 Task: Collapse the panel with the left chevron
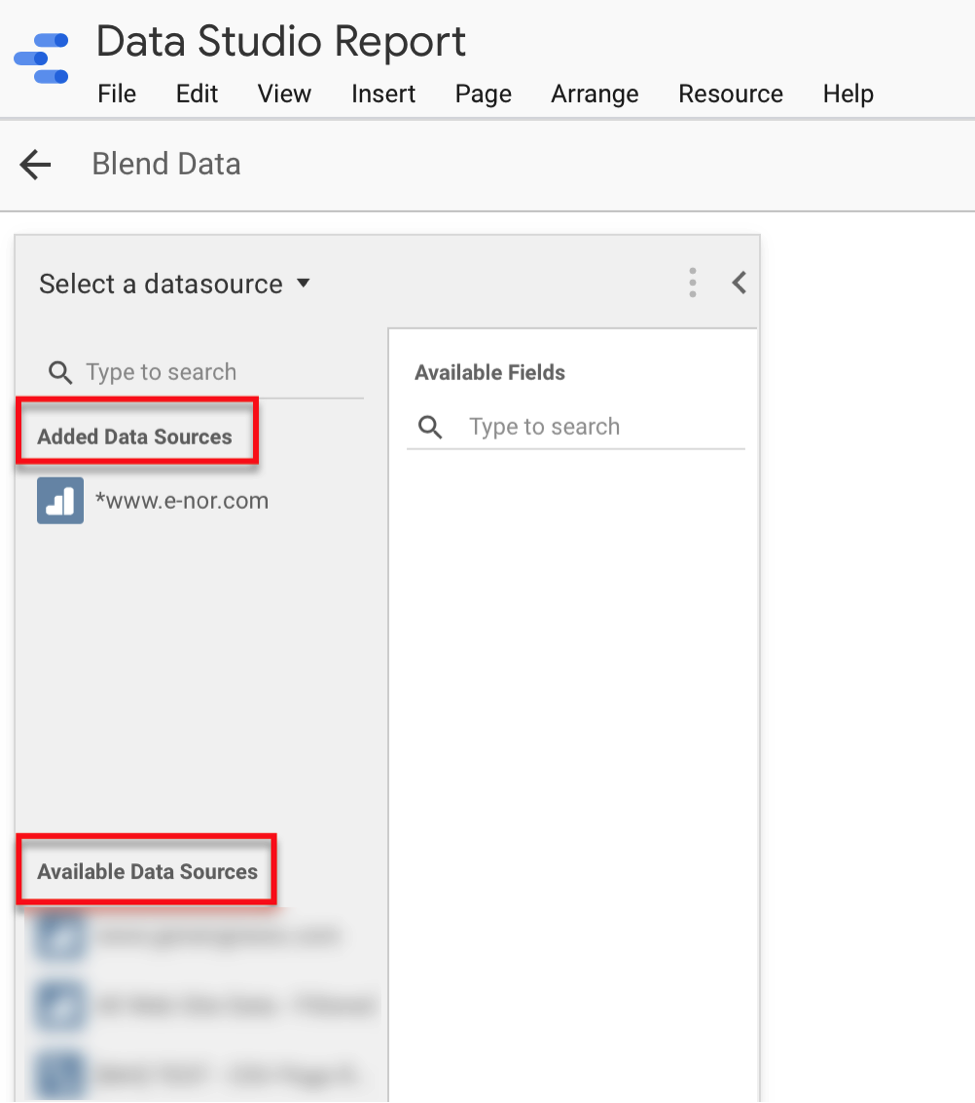coord(739,283)
